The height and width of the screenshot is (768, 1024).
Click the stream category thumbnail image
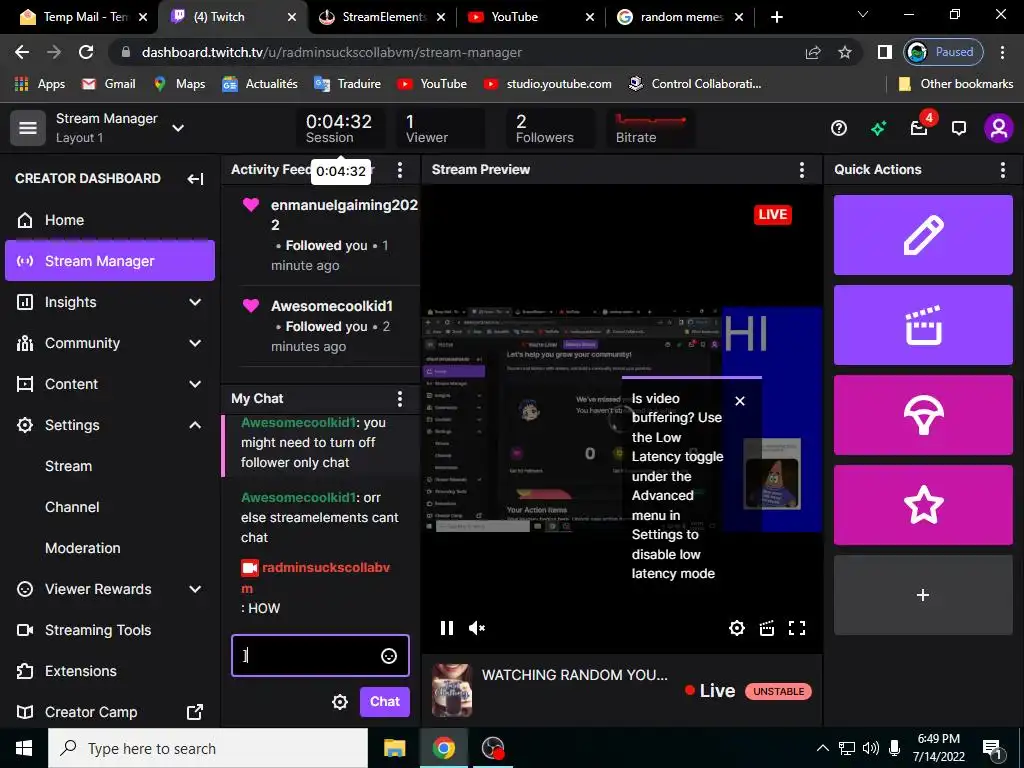click(452, 691)
